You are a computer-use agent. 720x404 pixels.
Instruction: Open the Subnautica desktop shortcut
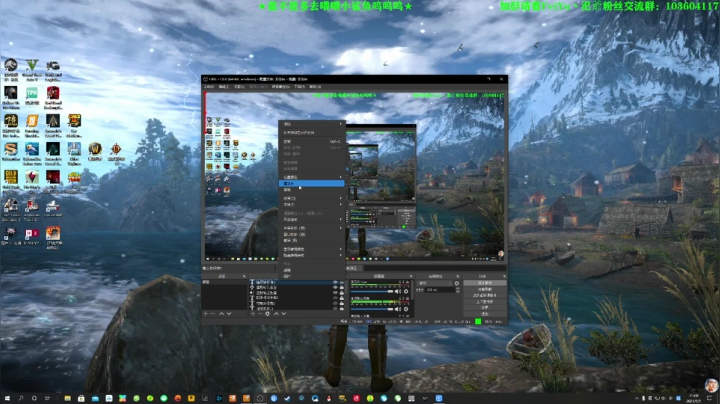point(11,152)
